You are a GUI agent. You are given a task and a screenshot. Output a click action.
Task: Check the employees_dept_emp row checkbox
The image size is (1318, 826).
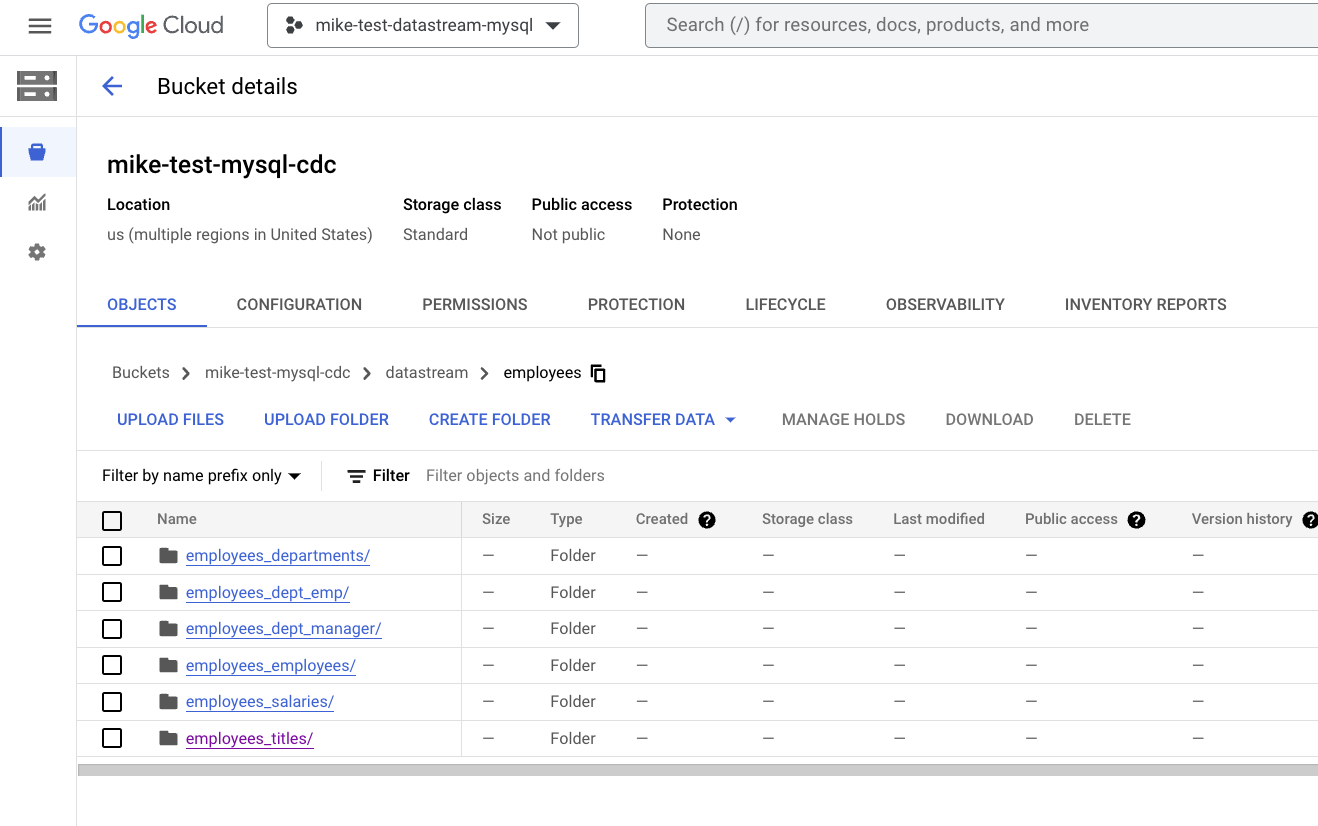pos(112,592)
